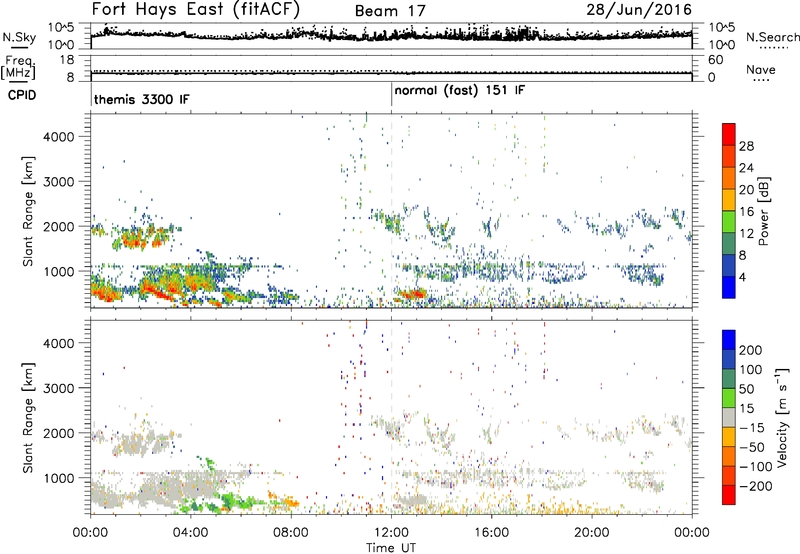Click the "Power [dB]" color bar title
800x554 pixels.
coord(763,211)
